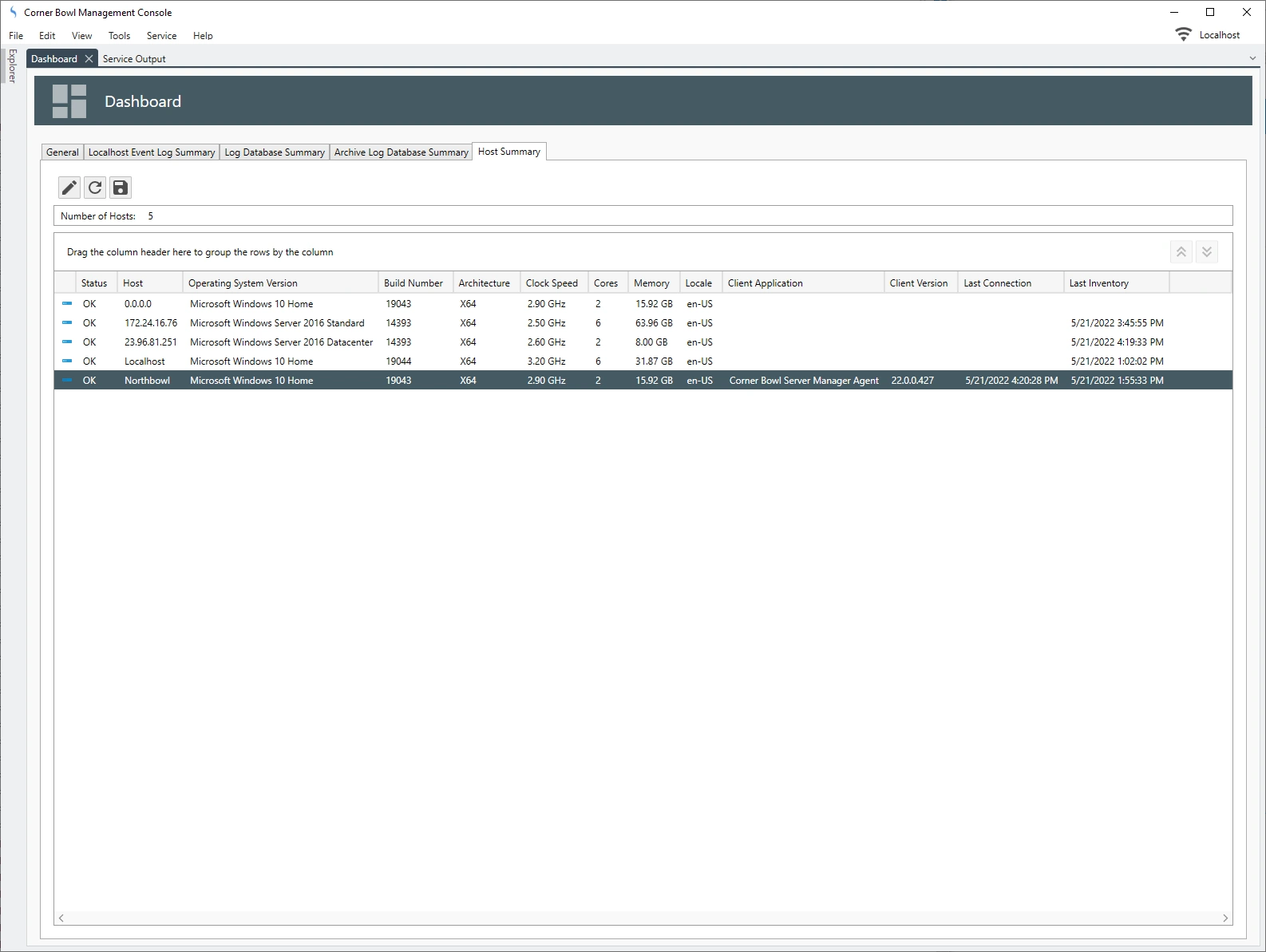The width and height of the screenshot is (1266, 952).
Task: Open the collapsed Explorer side panel
Action: click(x=12, y=66)
